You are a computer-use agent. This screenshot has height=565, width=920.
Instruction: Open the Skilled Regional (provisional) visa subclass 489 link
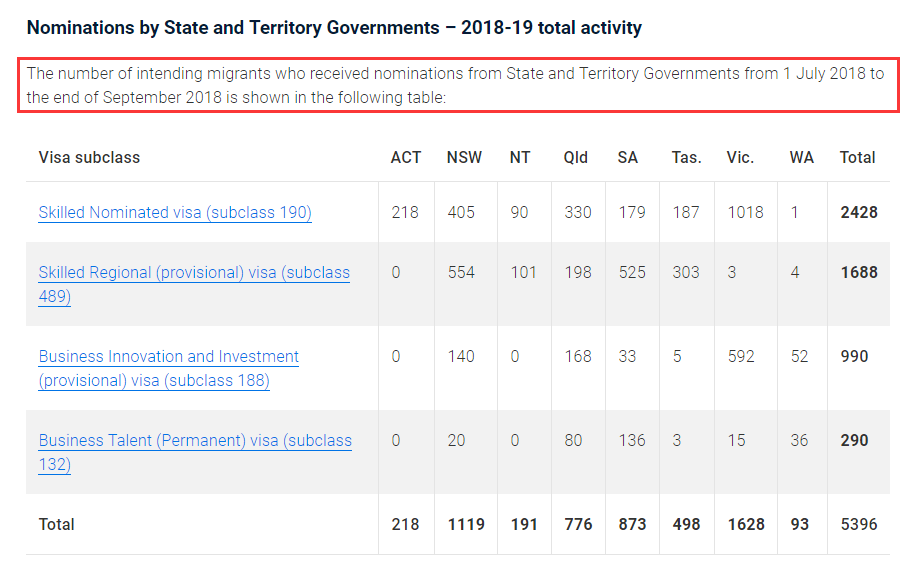pos(194,273)
